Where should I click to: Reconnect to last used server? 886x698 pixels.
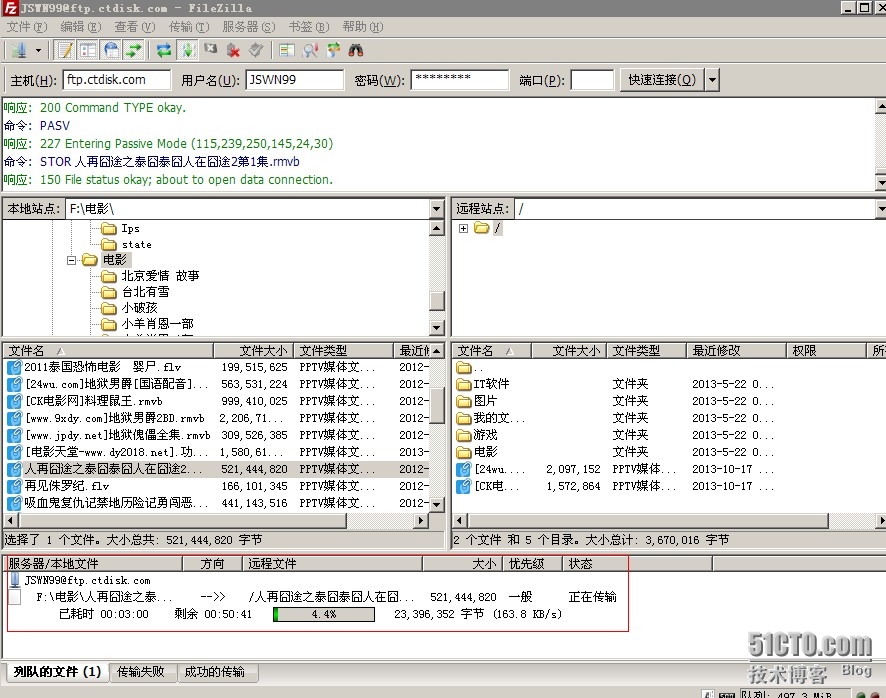(x=256, y=50)
